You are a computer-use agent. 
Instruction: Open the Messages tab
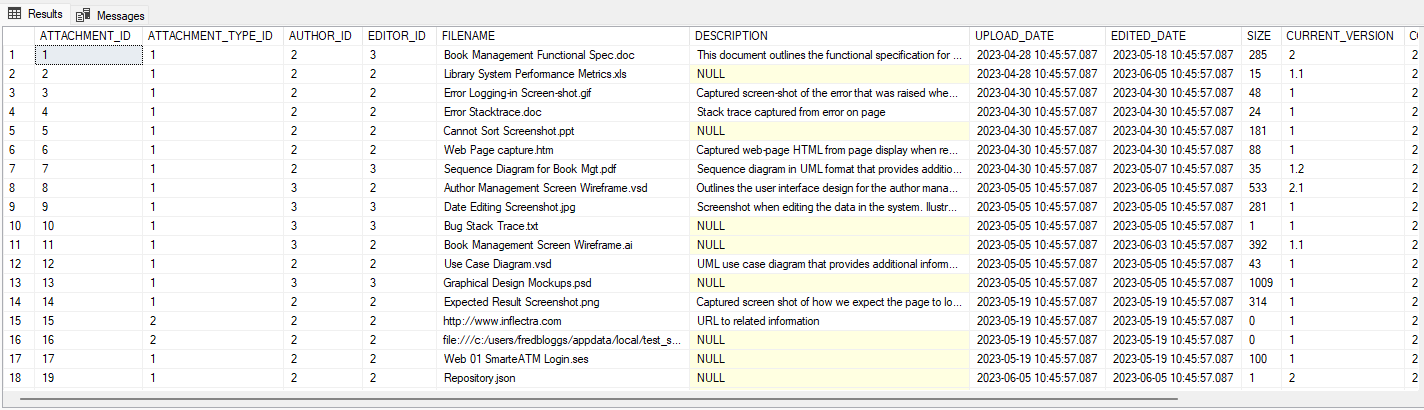pyautogui.click(x=118, y=15)
